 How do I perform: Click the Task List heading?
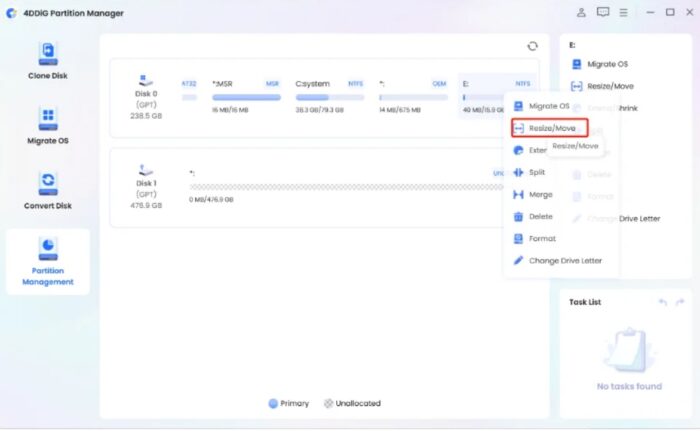[585, 302]
